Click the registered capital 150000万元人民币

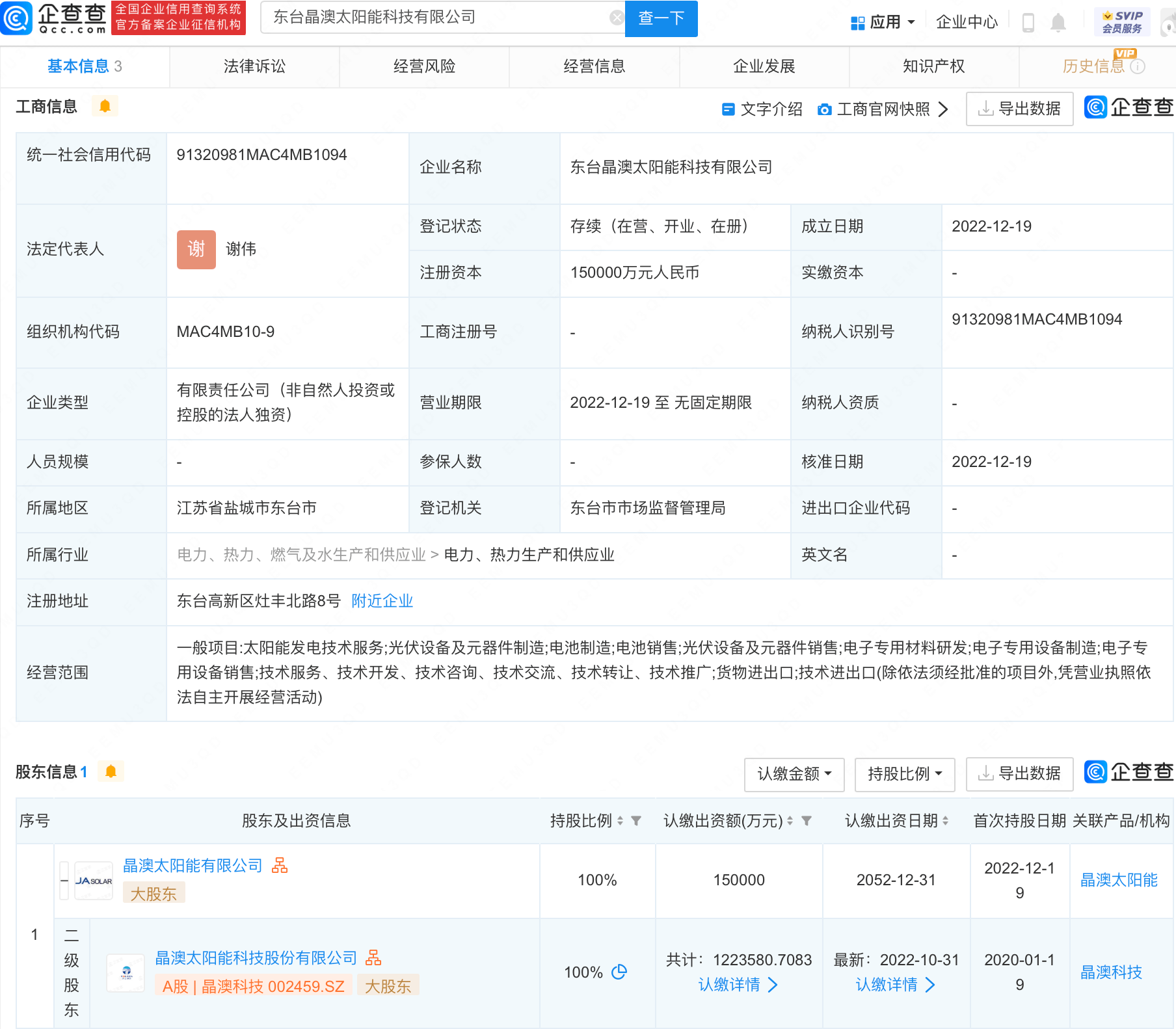(634, 273)
